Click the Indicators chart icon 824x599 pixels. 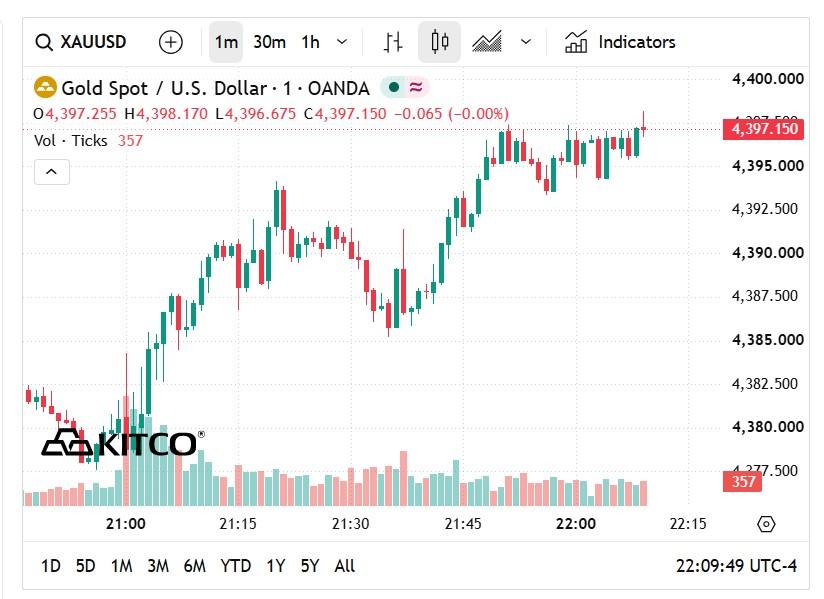click(576, 42)
